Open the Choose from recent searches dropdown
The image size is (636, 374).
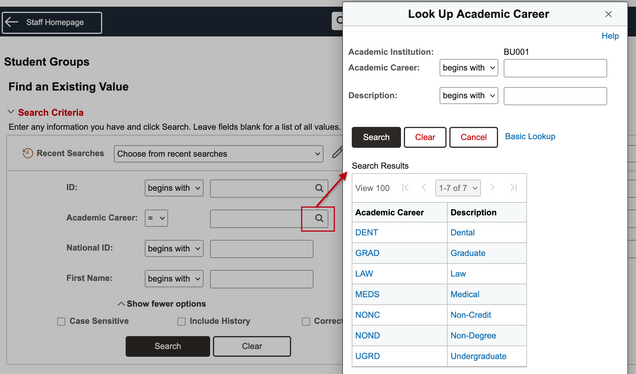pos(218,154)
